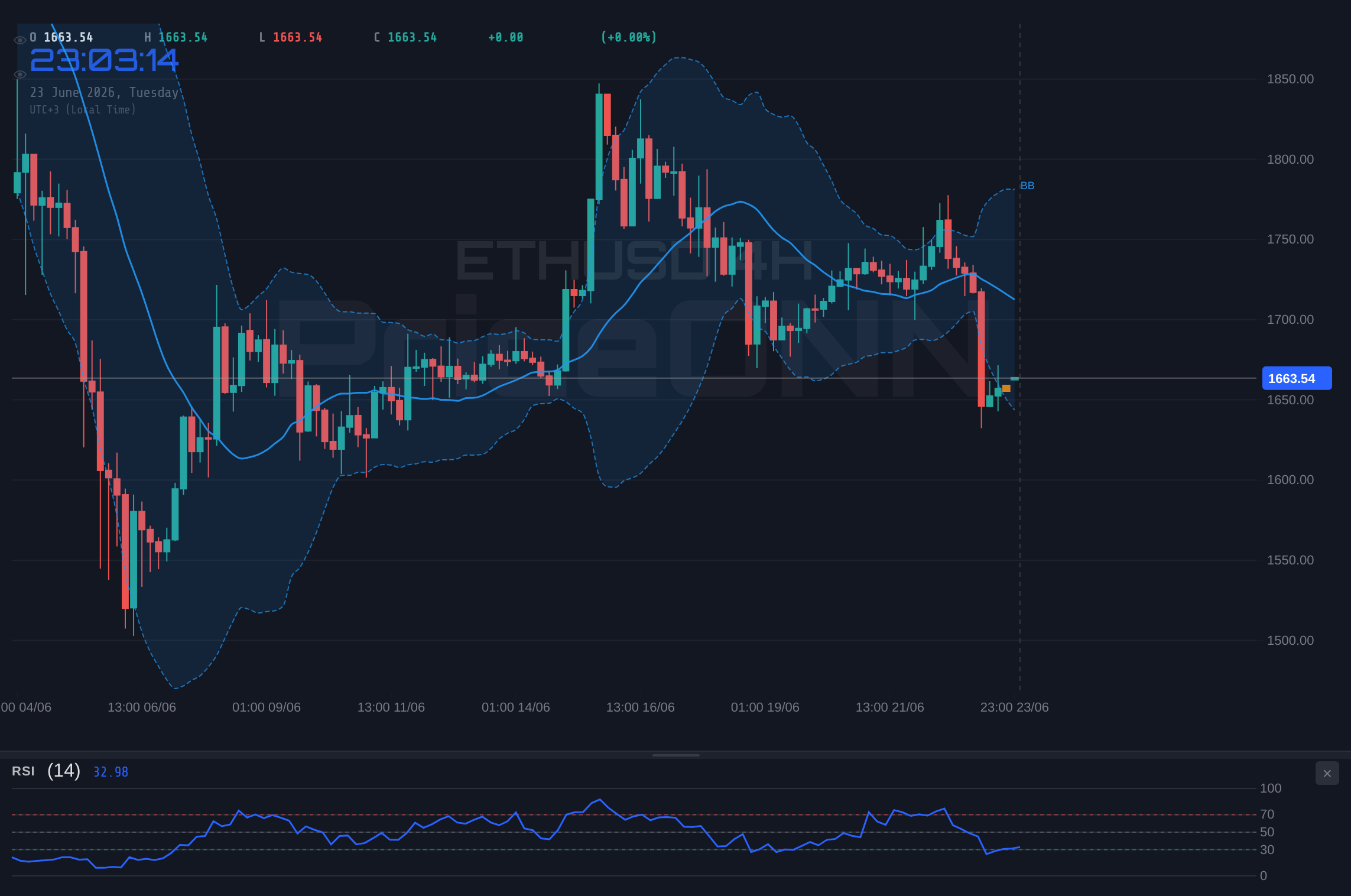Click the BB Bollinger Bands label
The height and width of the screenshot is (896, 1351).
(x=1027, y=186)
